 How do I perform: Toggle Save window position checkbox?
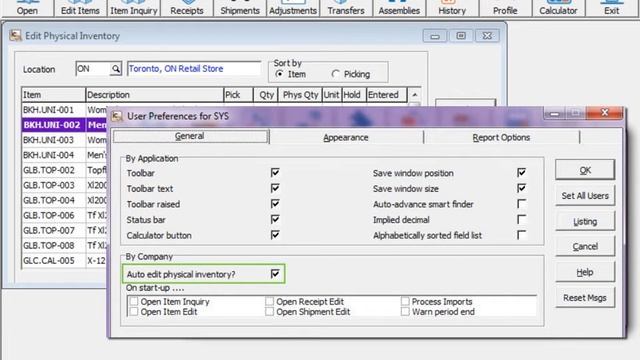[x=522, y=173]
